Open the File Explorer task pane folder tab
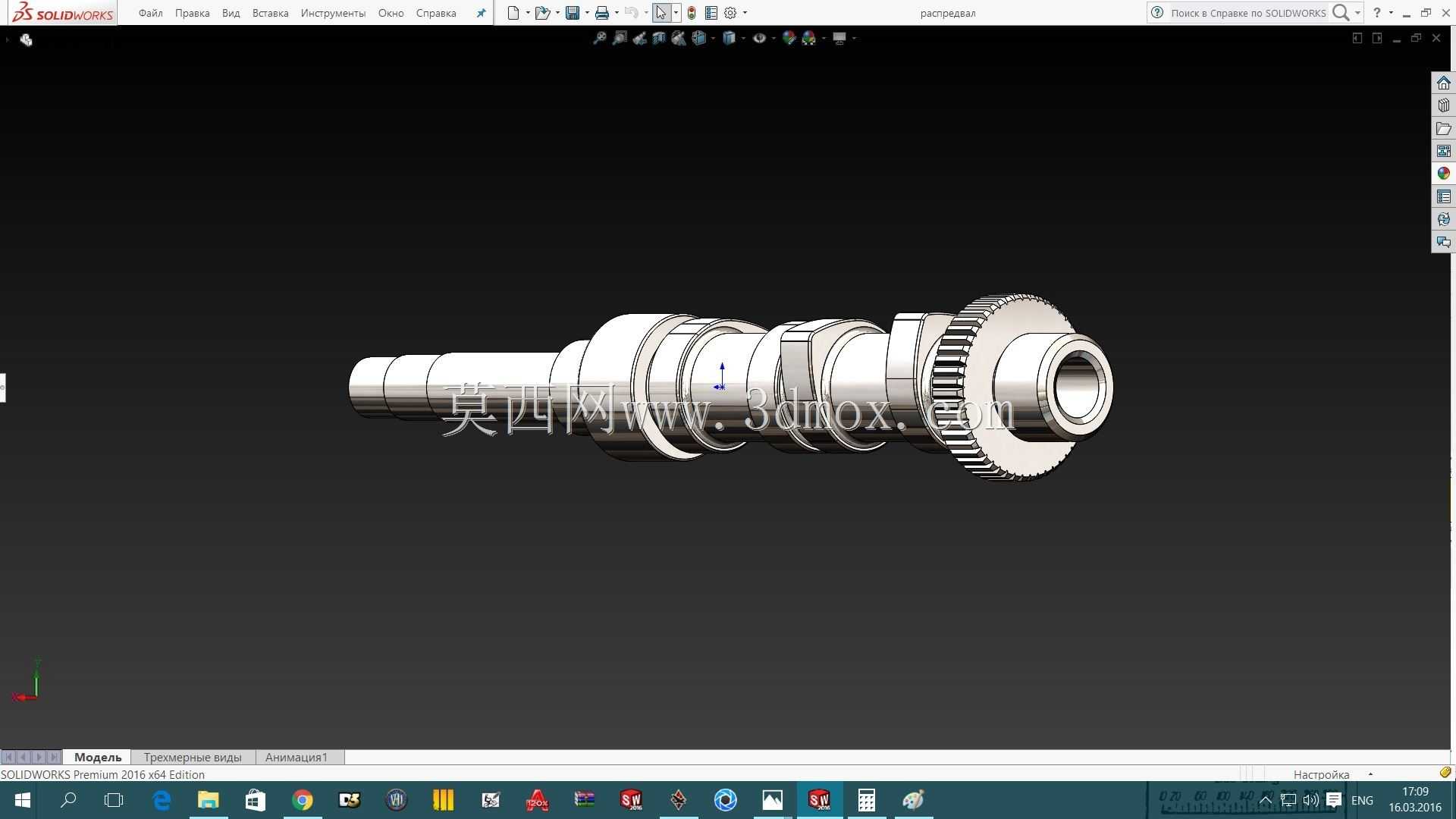Viewport: 1456px width, 819px height. [x=1443, y=128]
